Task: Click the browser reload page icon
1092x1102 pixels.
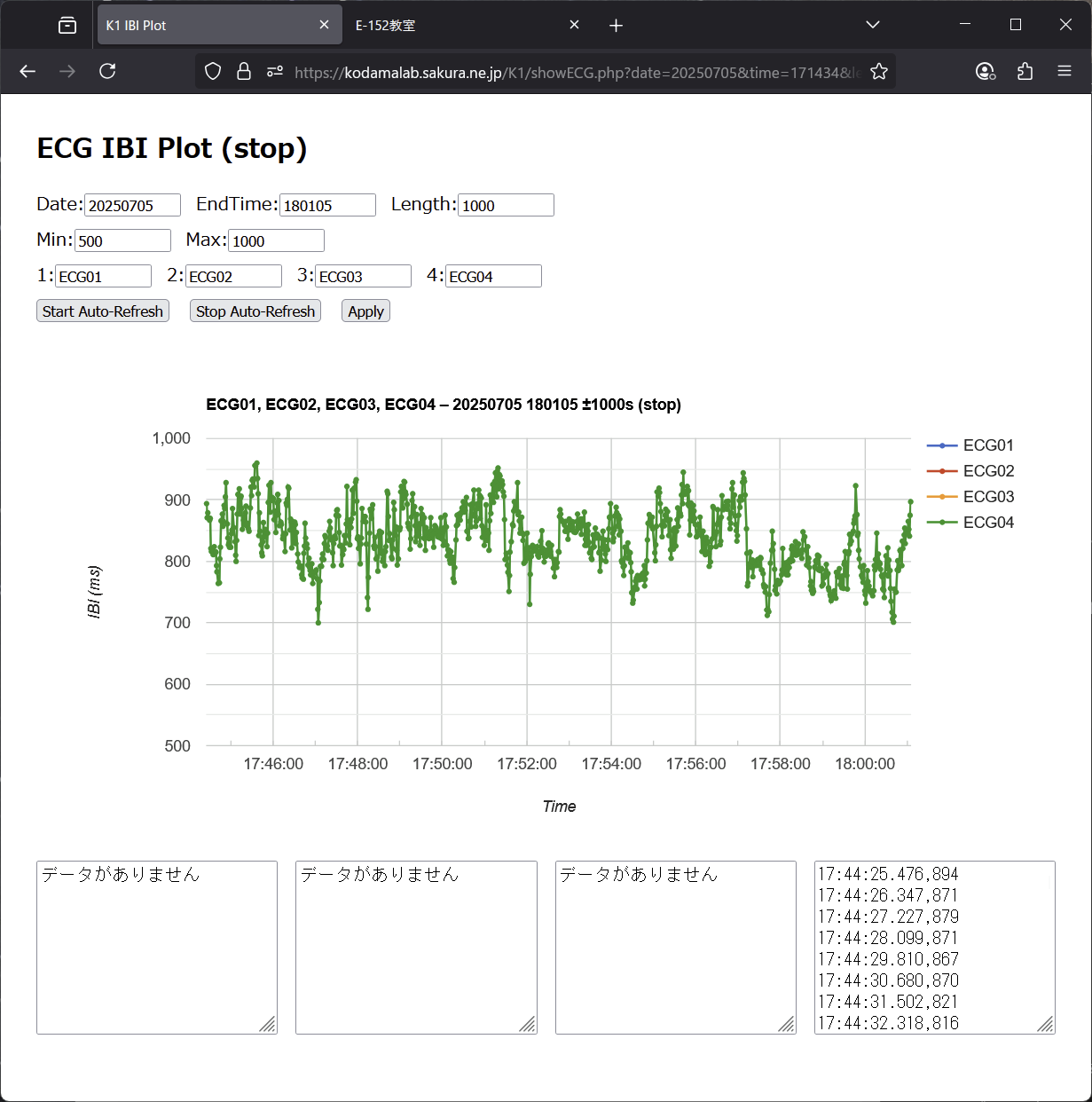Action: (x=107, y=71)
